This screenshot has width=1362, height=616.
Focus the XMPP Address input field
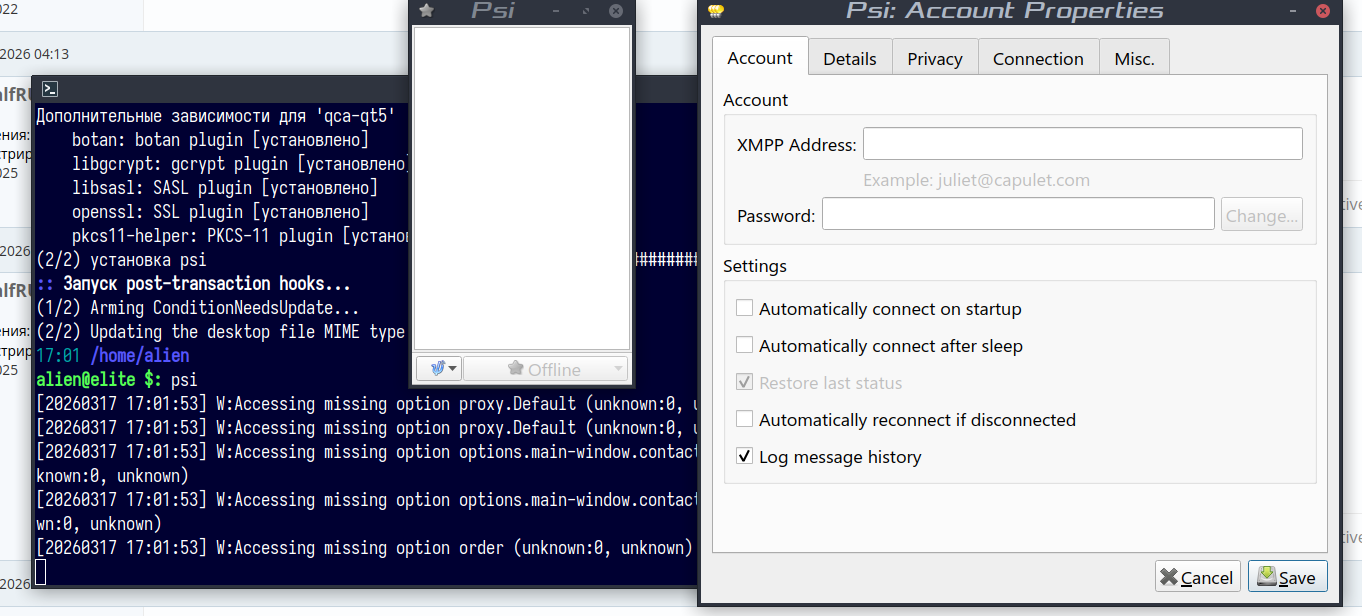point(1082,144)
